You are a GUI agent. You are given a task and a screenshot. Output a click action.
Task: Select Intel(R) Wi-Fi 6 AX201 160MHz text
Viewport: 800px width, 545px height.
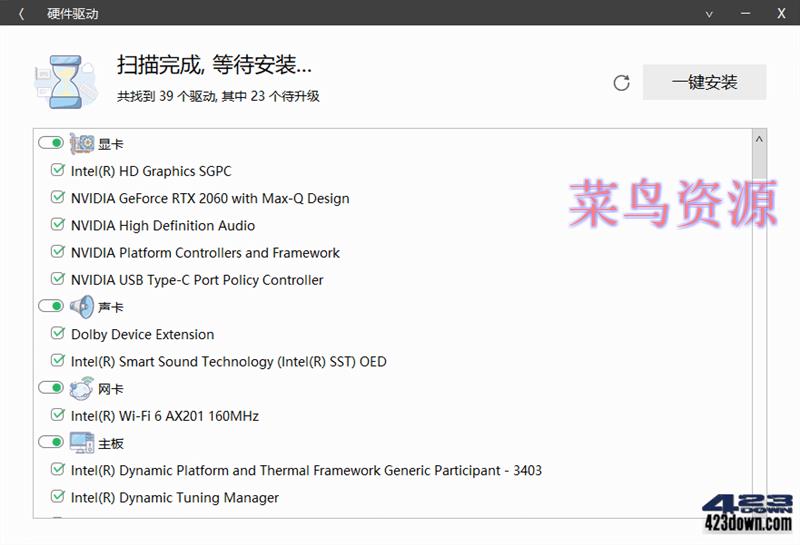coord(165,416)
